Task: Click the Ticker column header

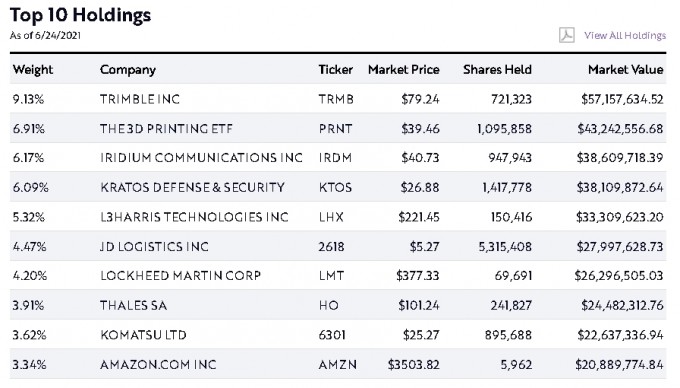Action: (336, 70)
